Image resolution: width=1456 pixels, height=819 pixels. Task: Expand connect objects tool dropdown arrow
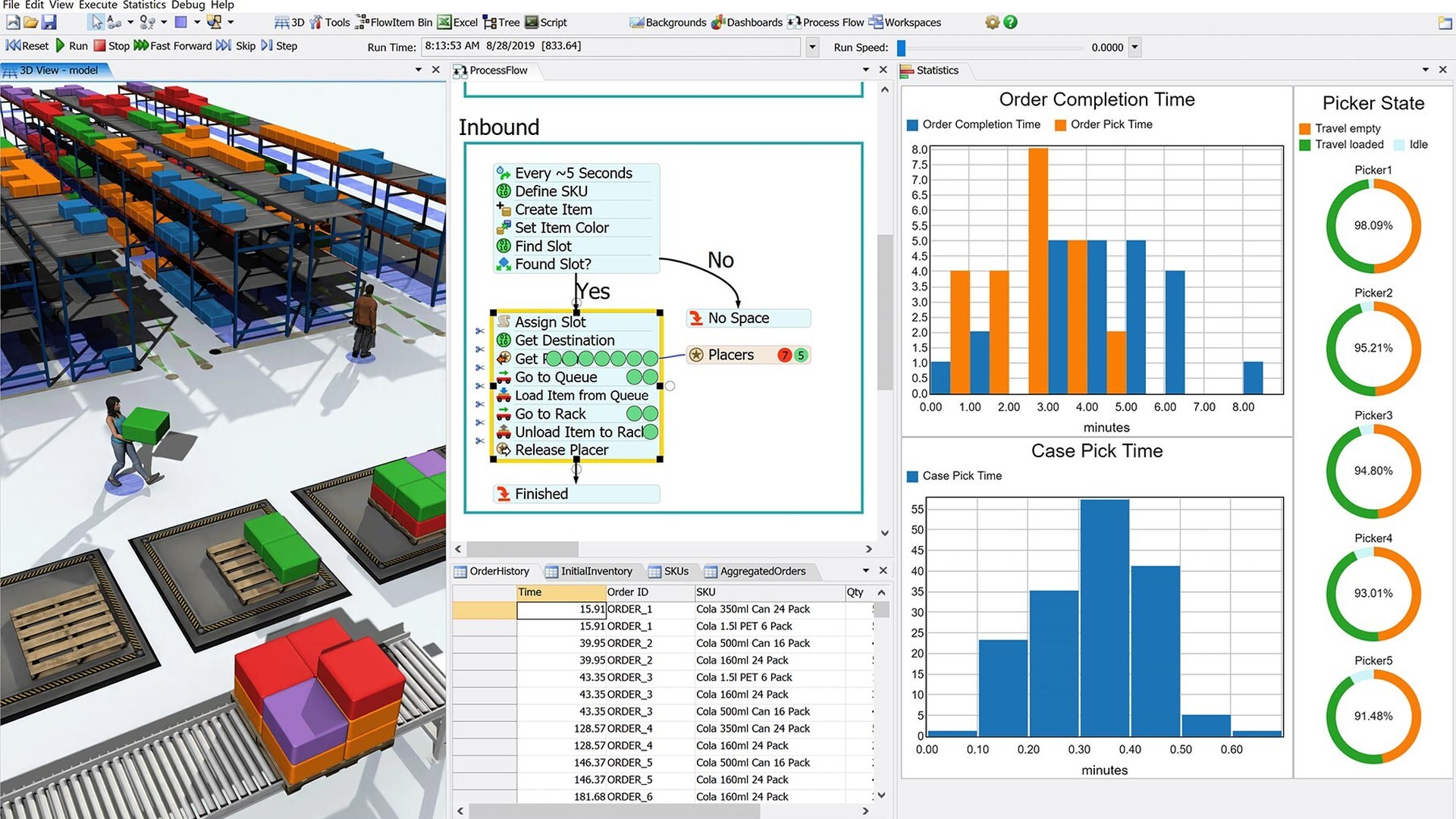pos(130,22)
